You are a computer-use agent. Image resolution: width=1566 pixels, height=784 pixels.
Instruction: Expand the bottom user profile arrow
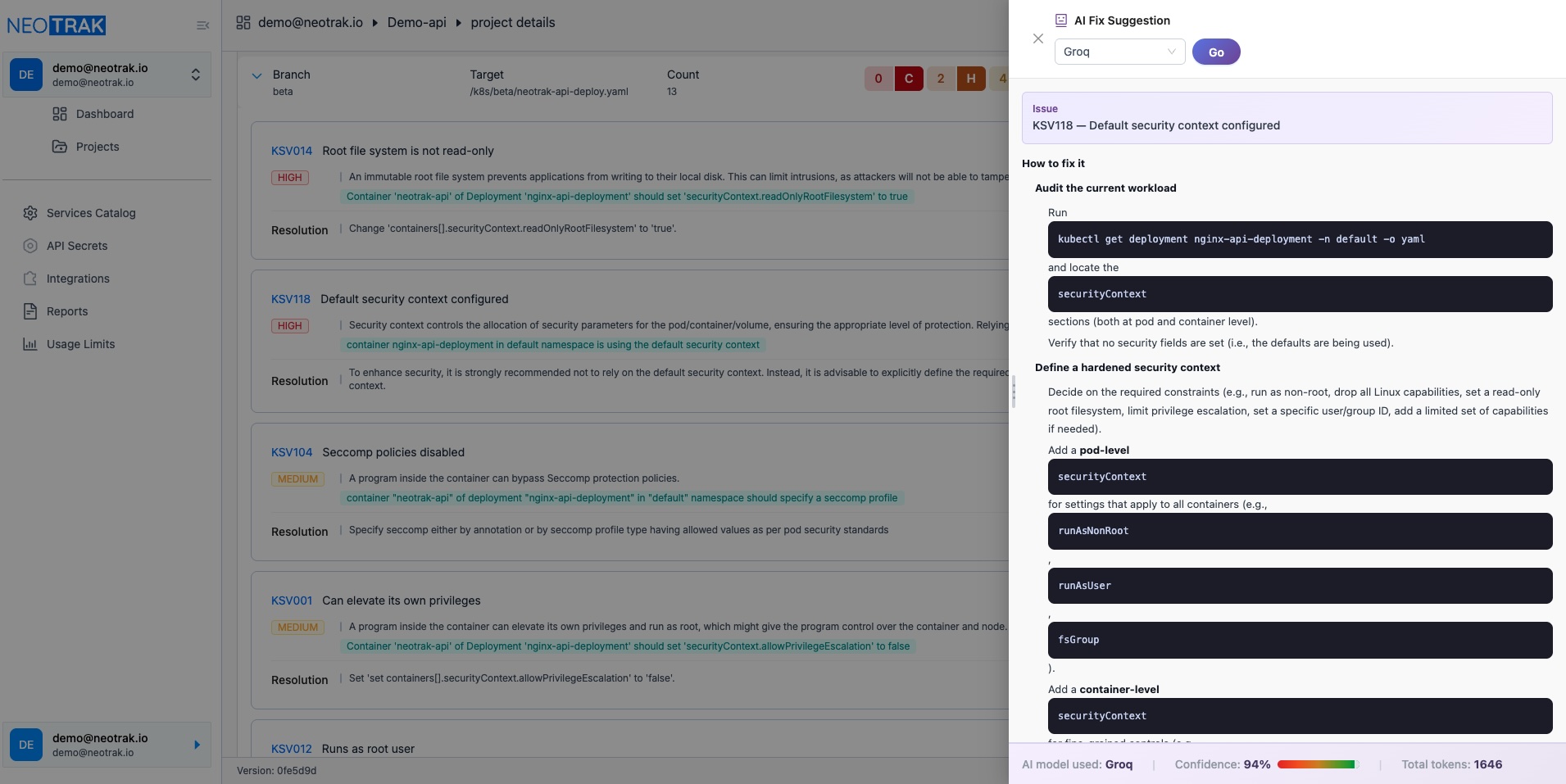coord(197,745)
